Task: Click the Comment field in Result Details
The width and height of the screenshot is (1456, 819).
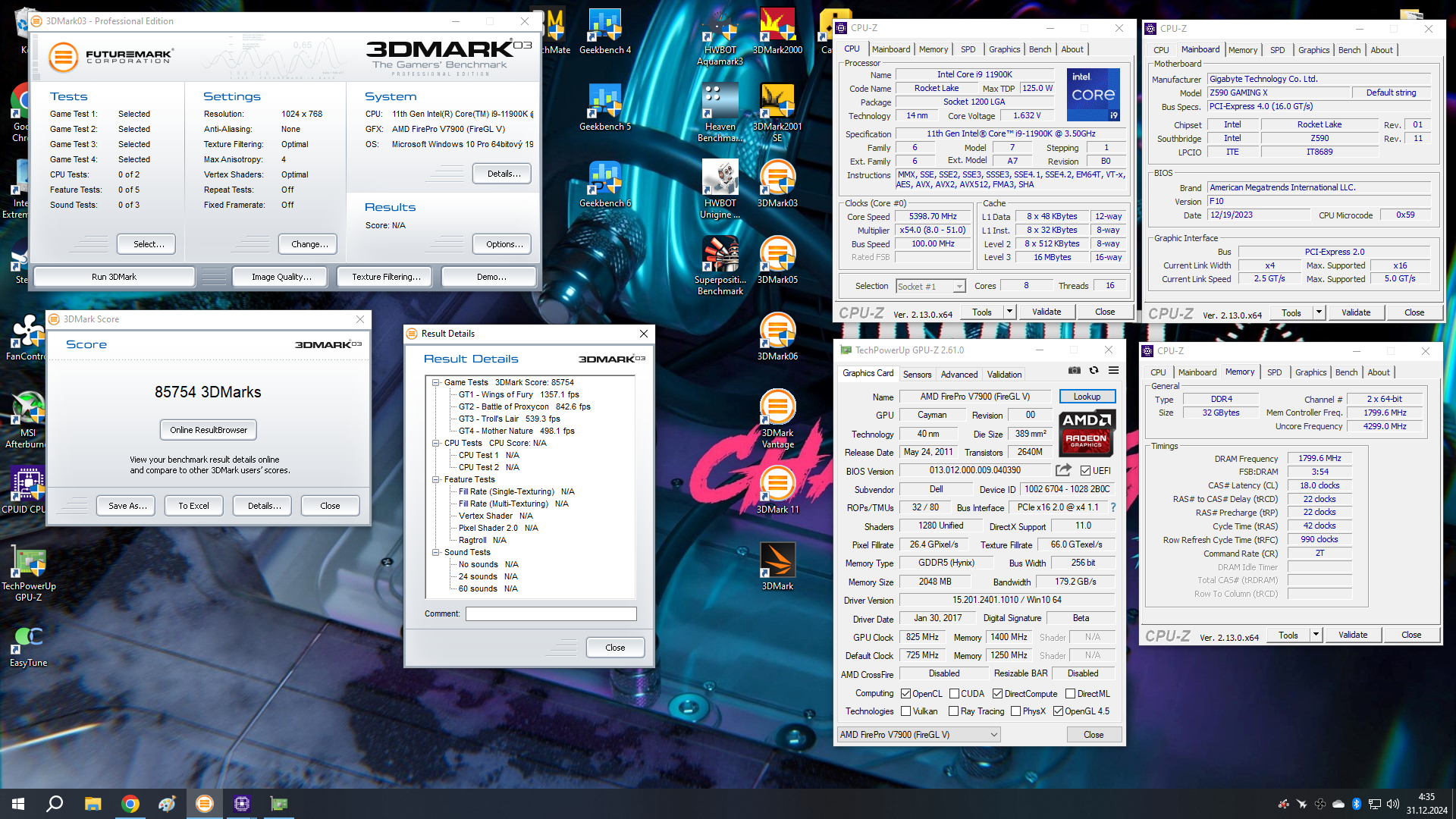Action: point(551,613)
